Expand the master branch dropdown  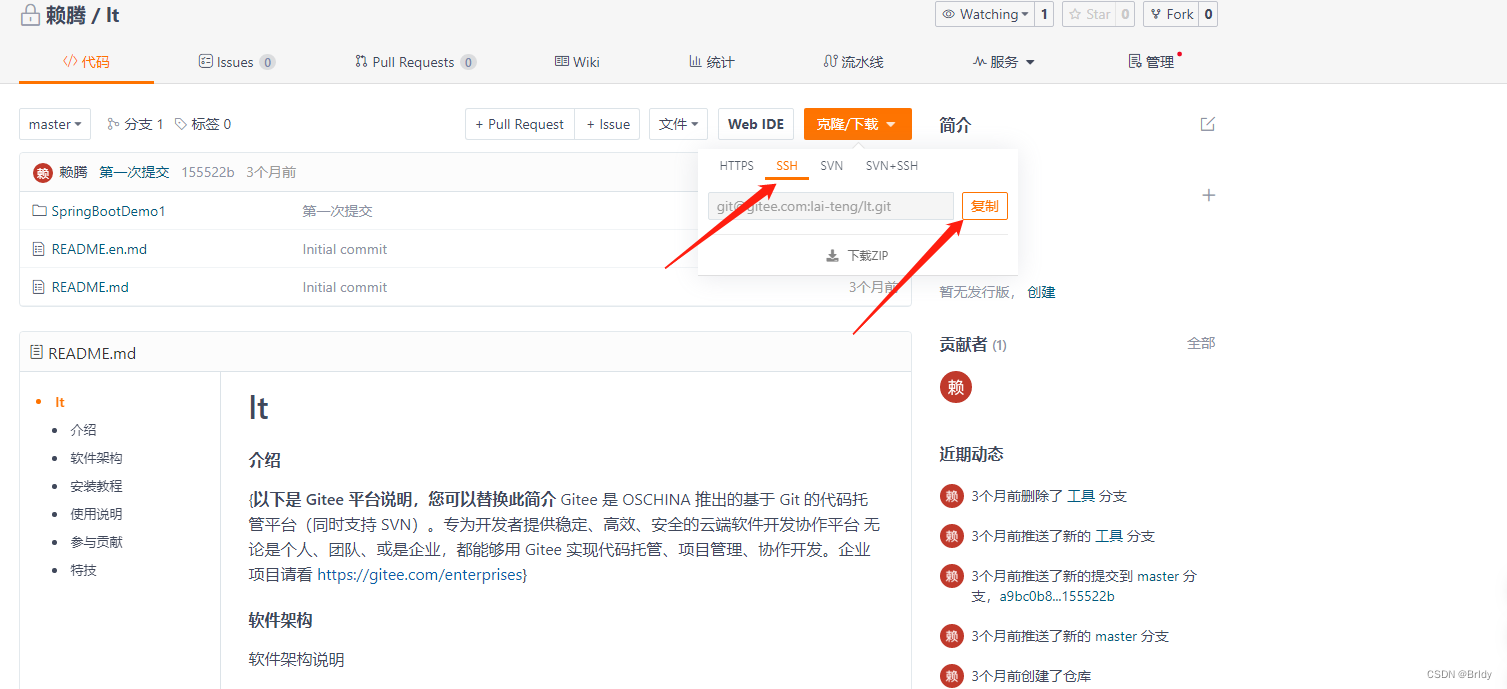point(55,124)
